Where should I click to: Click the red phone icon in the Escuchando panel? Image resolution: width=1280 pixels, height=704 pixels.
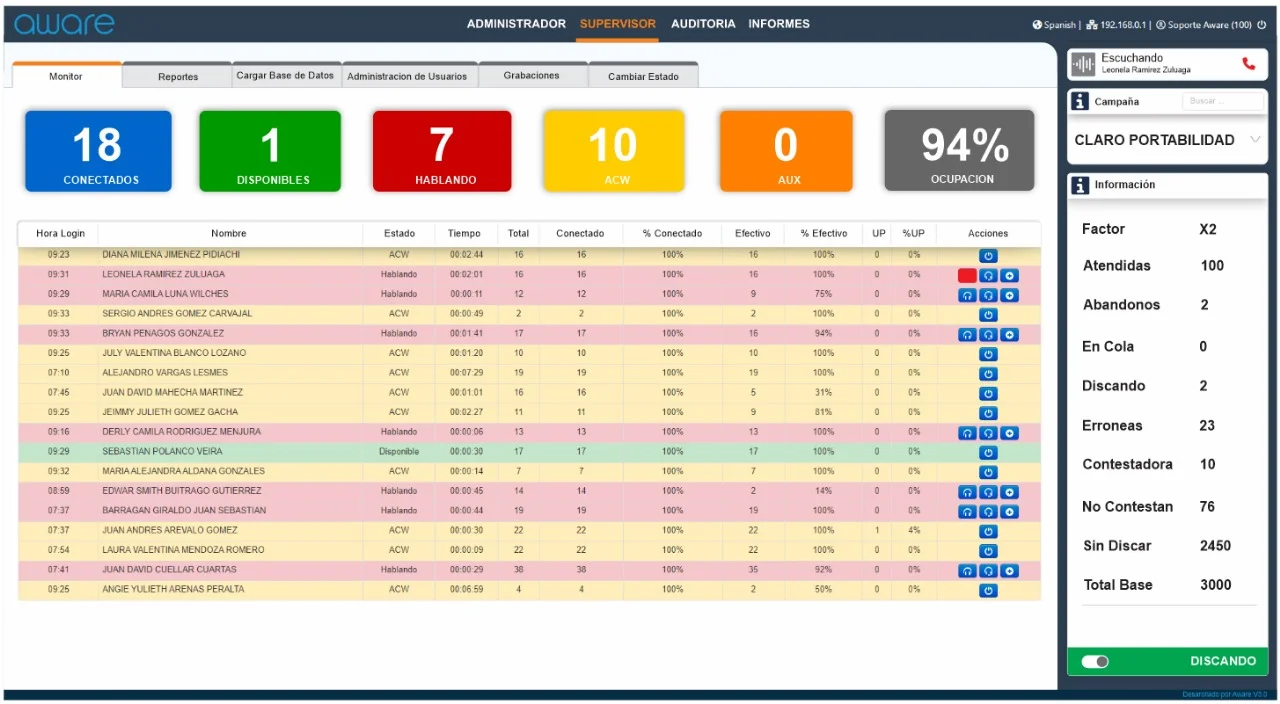(x=1248, y=62)
